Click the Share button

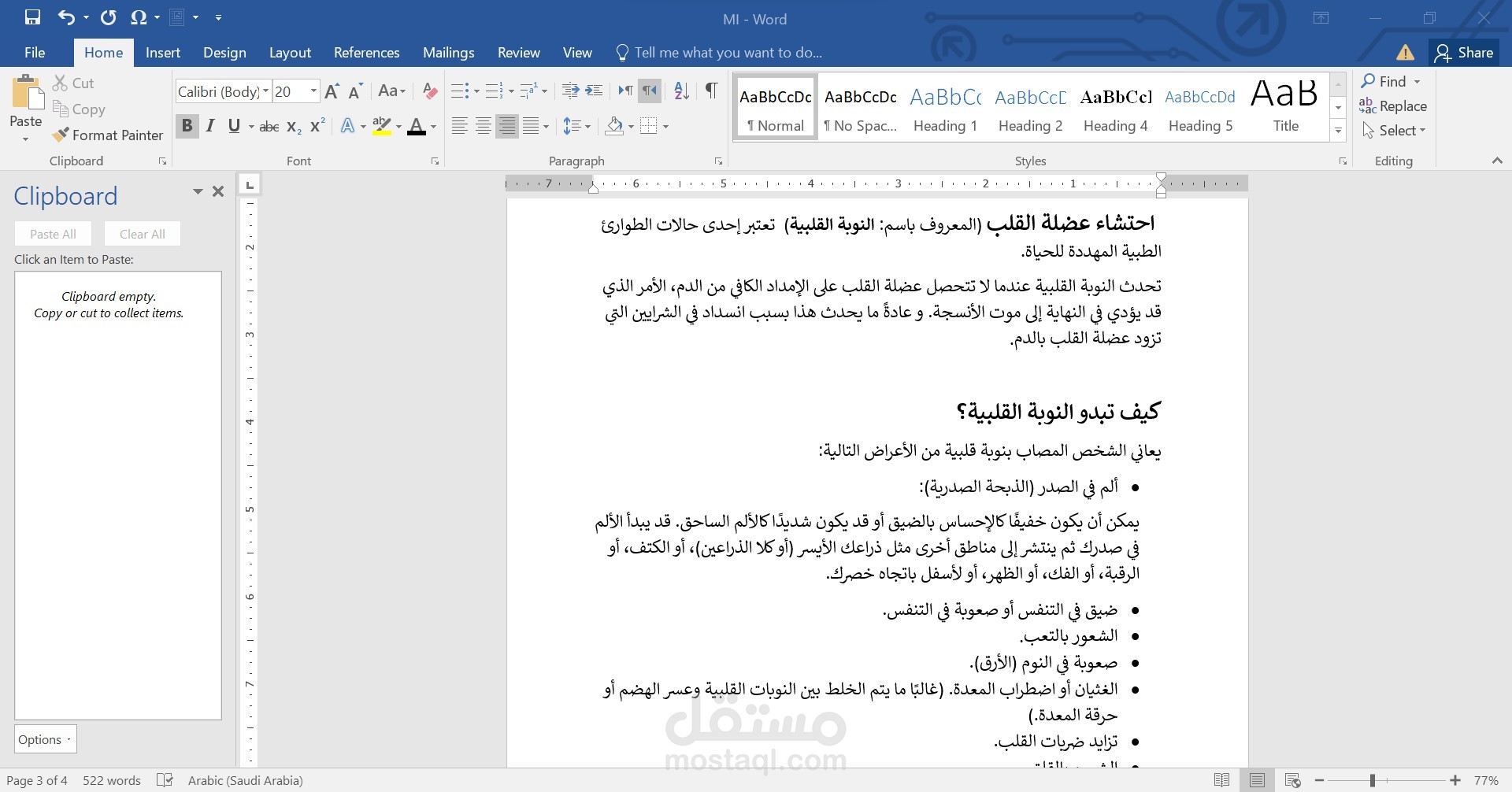pos(1465,53)
